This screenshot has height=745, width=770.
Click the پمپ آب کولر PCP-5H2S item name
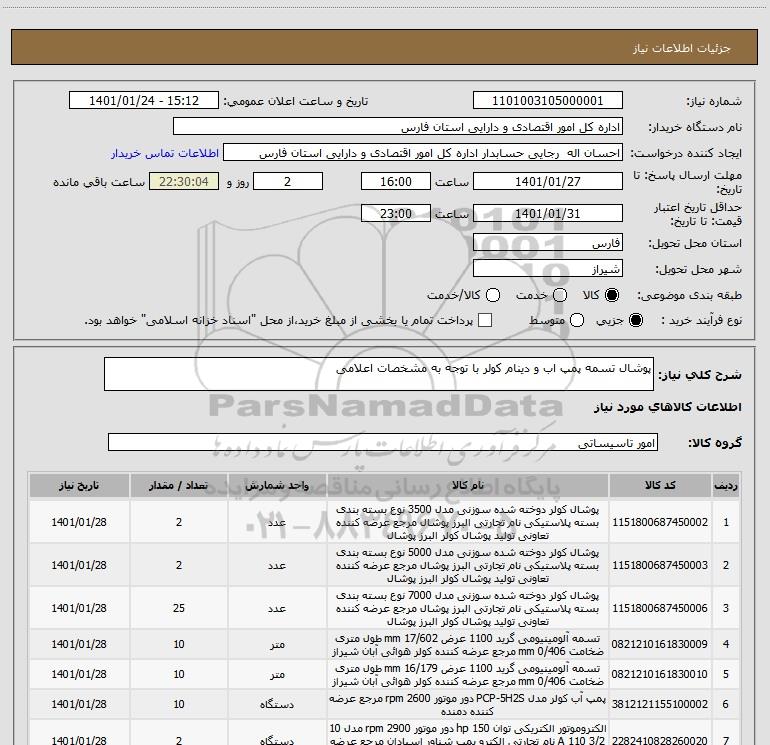pos(468,705)
